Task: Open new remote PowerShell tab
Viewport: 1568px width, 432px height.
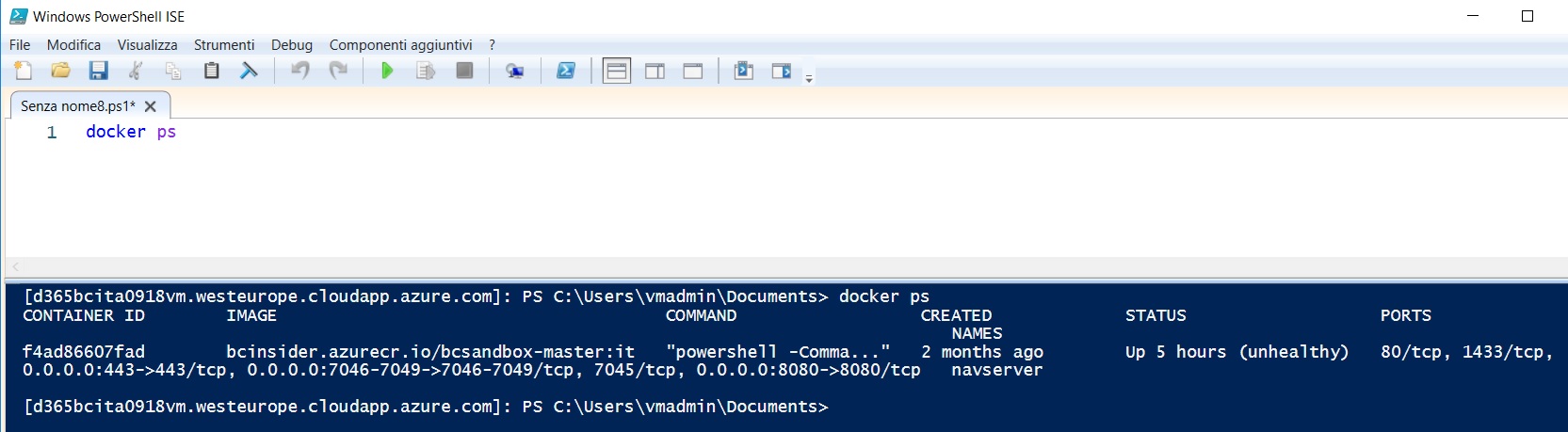Action: click(514, 71)
